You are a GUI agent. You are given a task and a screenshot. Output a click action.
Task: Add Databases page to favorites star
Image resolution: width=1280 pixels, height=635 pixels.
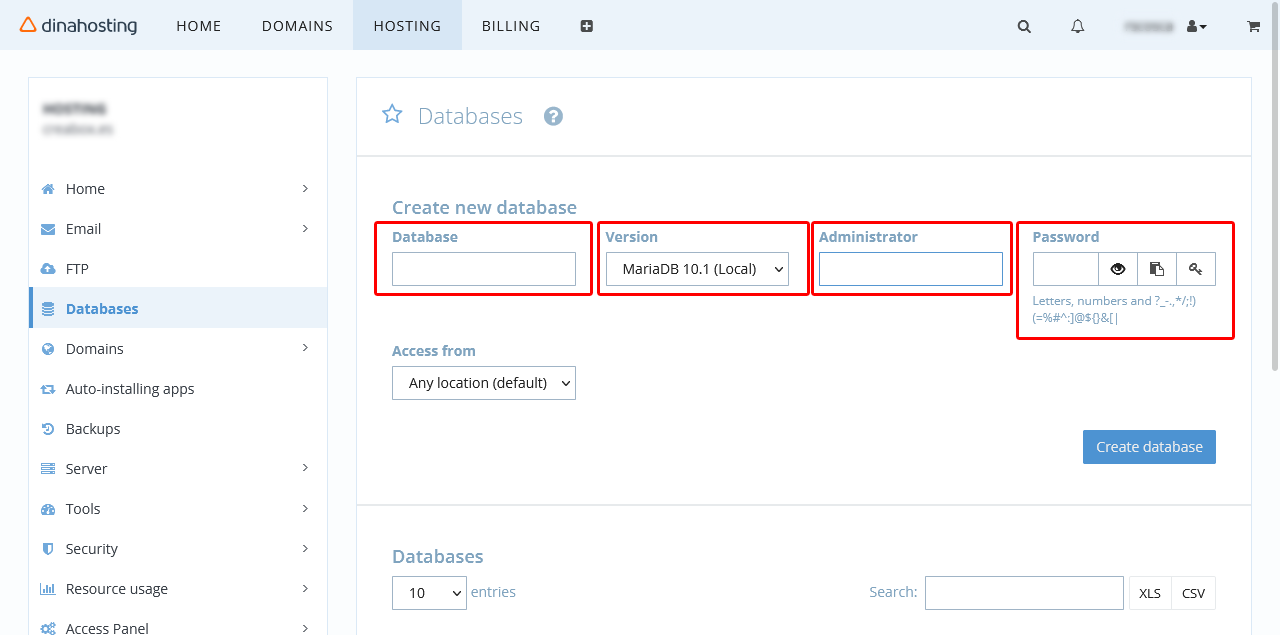click(392, 114)
